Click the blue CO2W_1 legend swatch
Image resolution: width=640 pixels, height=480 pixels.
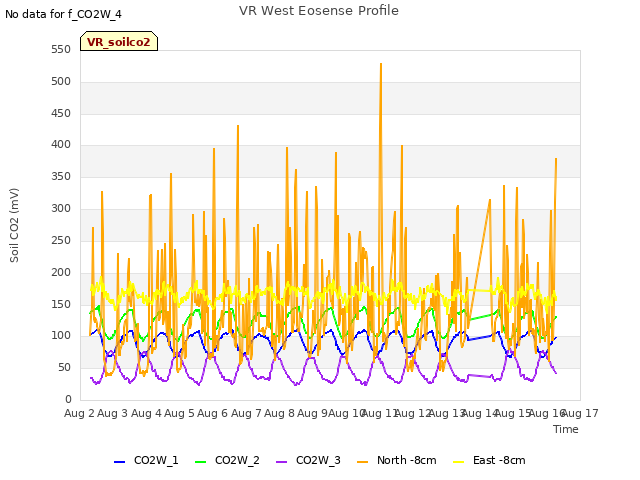point(119,462)
